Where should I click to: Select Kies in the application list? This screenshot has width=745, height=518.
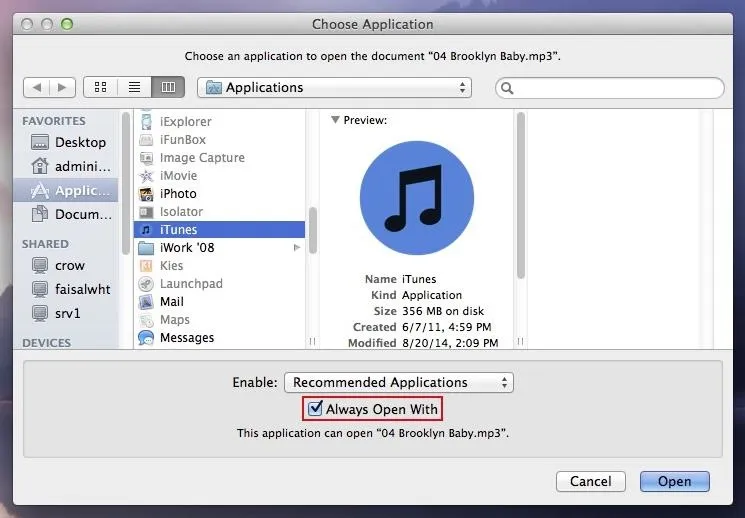pos(220,266)
